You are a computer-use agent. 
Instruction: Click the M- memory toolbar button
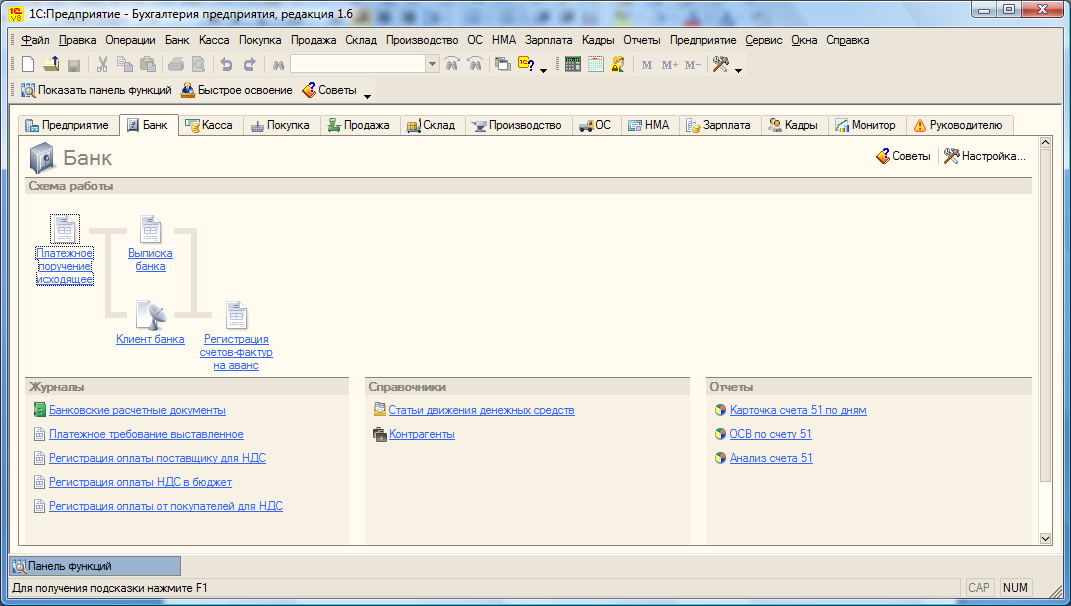coord(693,65)
